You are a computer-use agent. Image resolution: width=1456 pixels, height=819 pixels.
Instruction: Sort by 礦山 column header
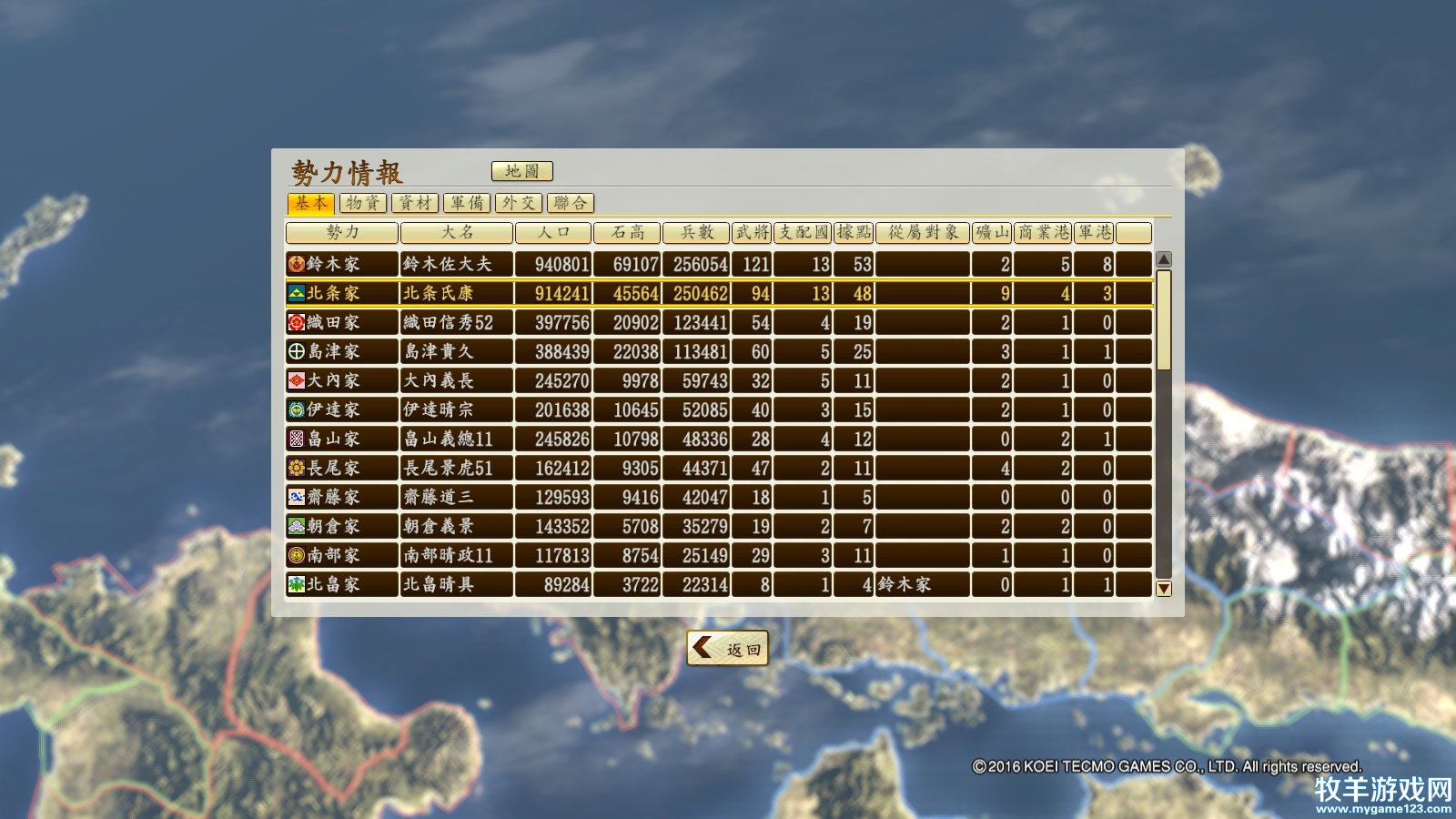[992, 233]
